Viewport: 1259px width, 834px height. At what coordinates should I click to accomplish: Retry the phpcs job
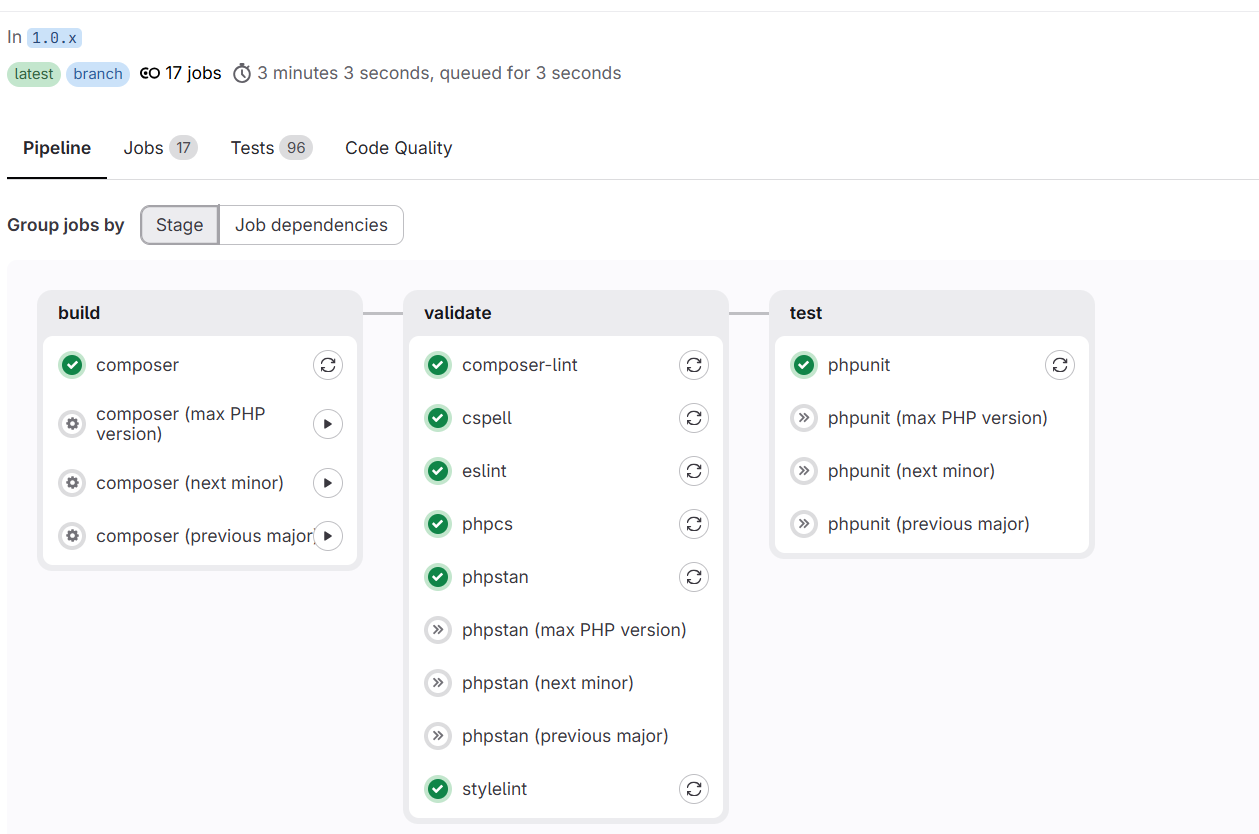[694, 524]
